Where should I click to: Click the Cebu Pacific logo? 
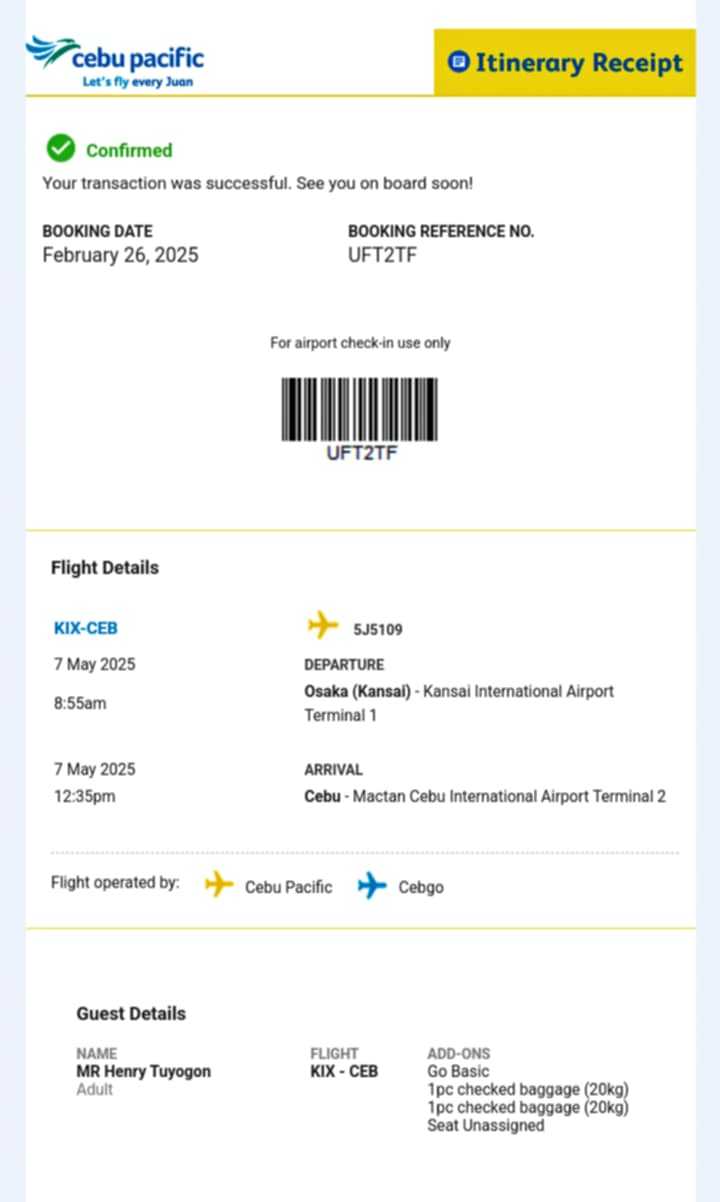[115, 62]
